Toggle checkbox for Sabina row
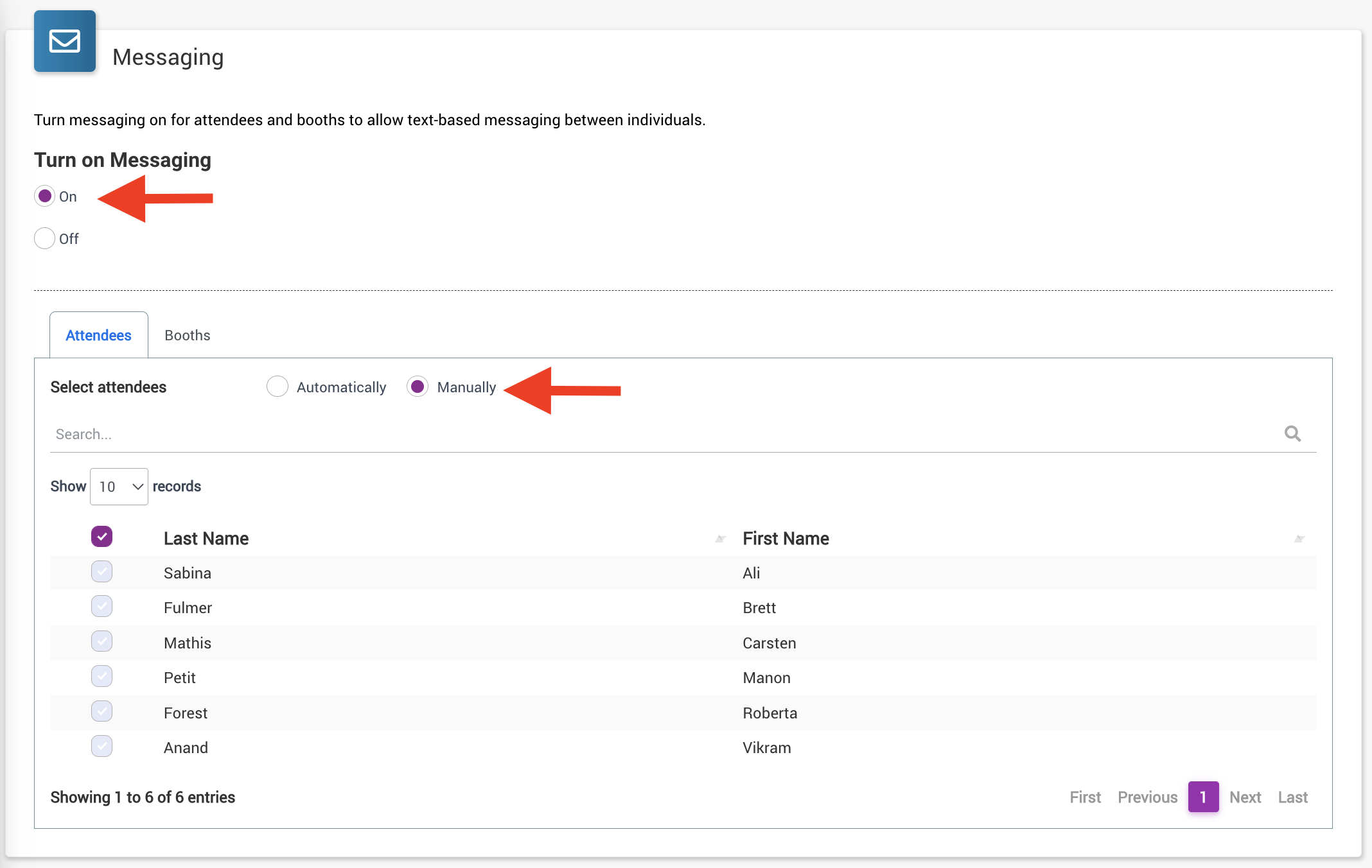The width and height of the screenshot is (1372, 868). [101, 571]
